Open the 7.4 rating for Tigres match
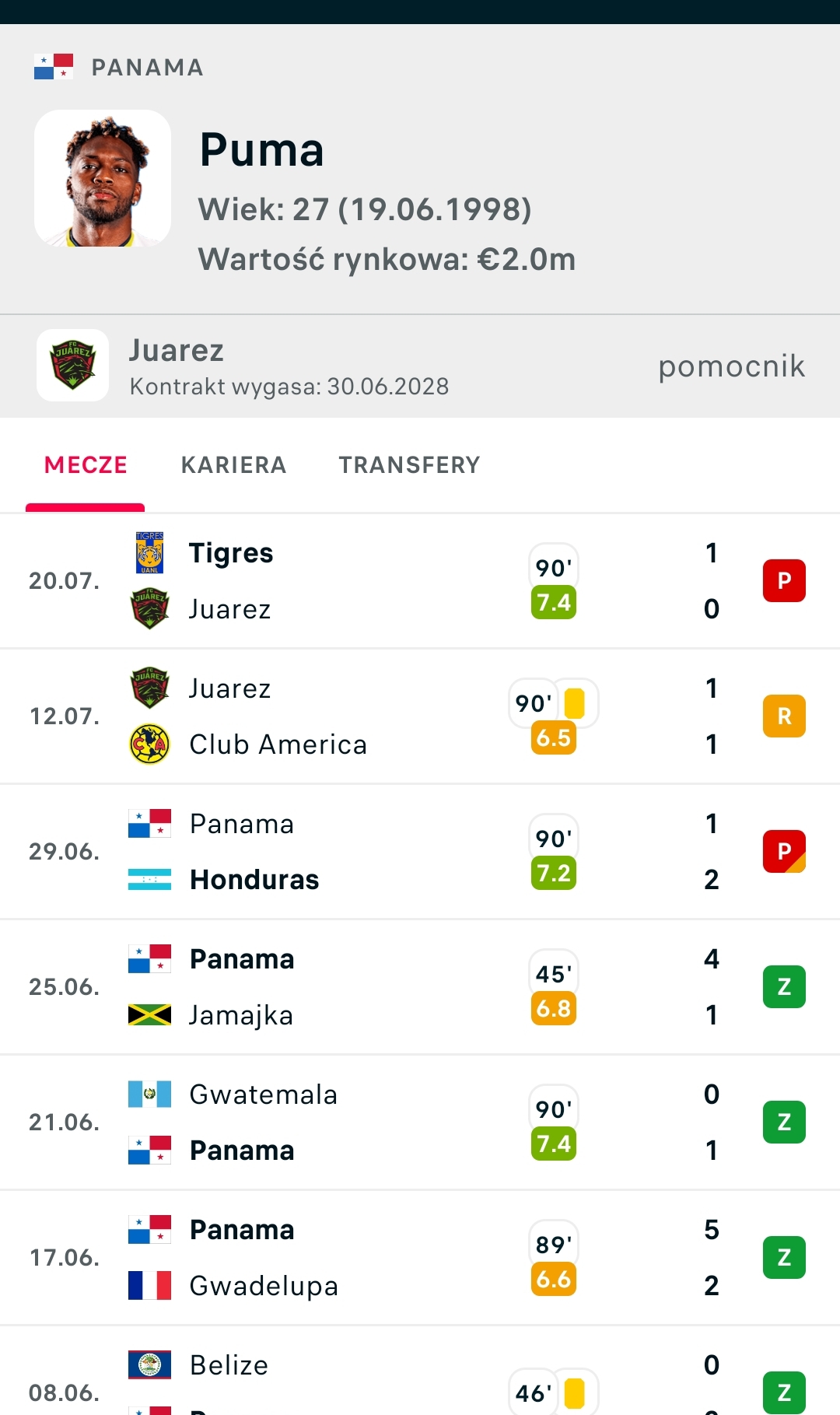The image size is (840, 1415). (x=554, y=603)
